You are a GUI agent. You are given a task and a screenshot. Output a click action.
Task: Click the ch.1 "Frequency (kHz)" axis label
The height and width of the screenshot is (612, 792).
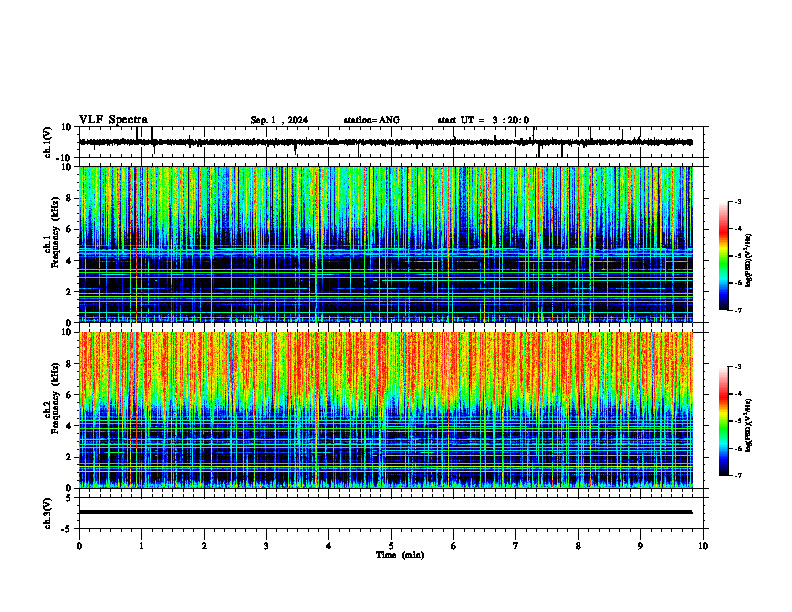(x=55, y=232)
